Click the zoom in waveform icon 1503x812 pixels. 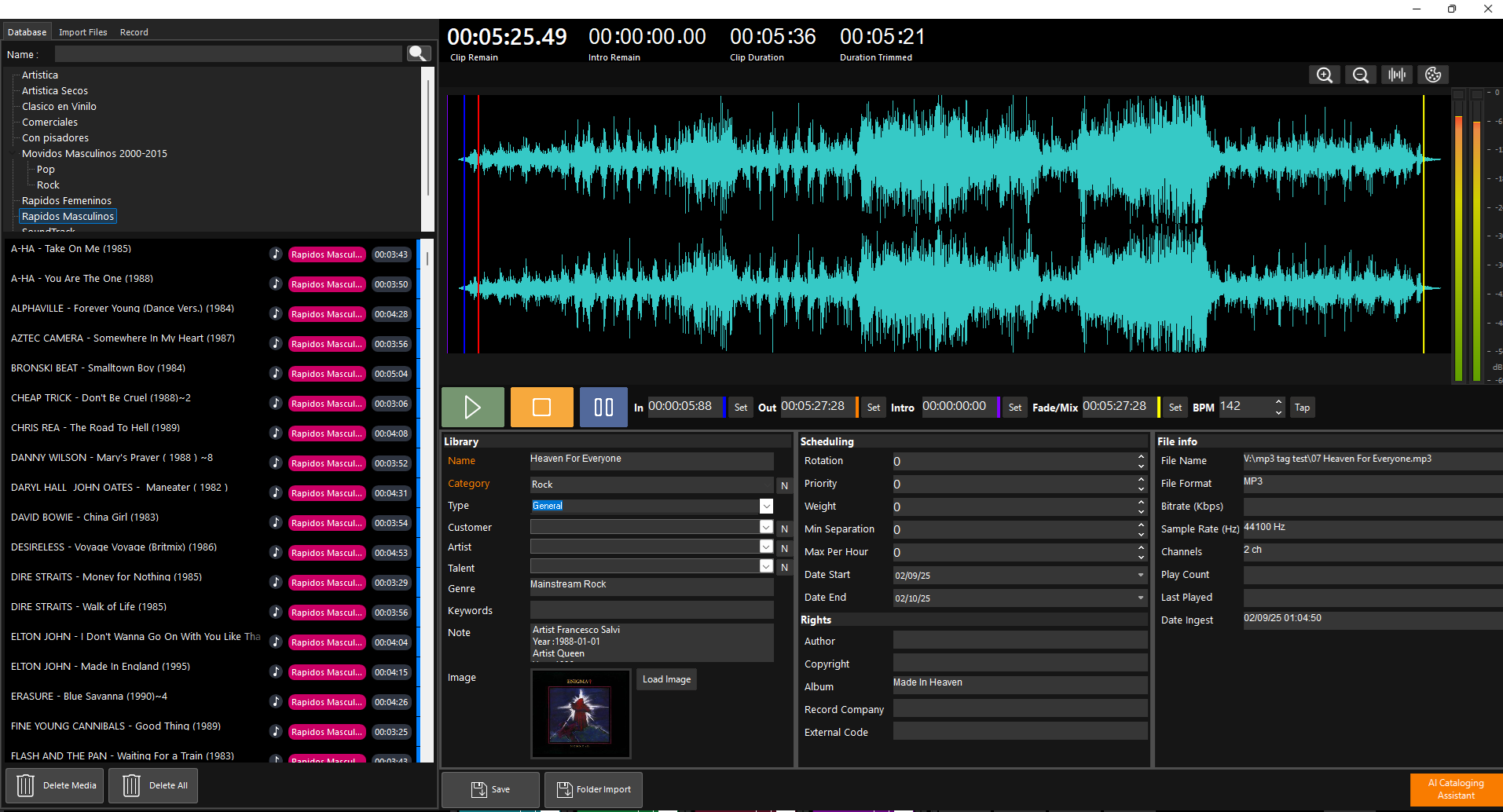click(1325, 75)
